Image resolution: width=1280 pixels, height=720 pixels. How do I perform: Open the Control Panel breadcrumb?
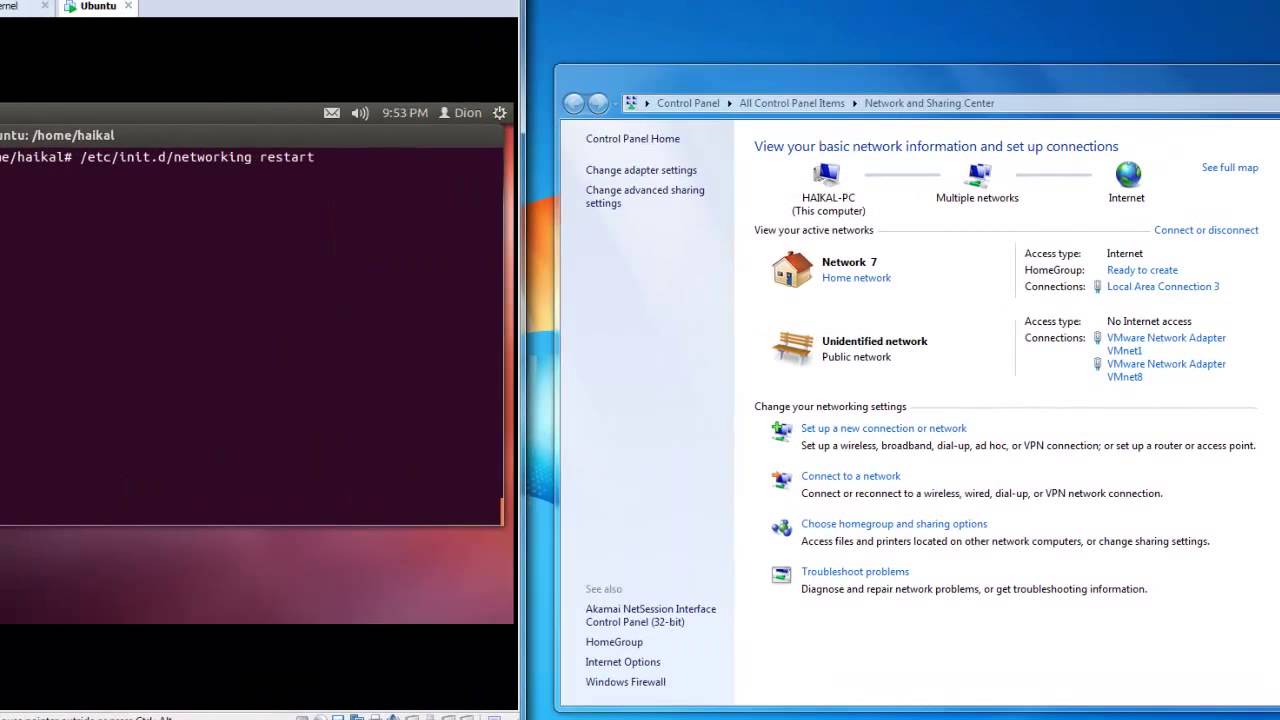688,103
